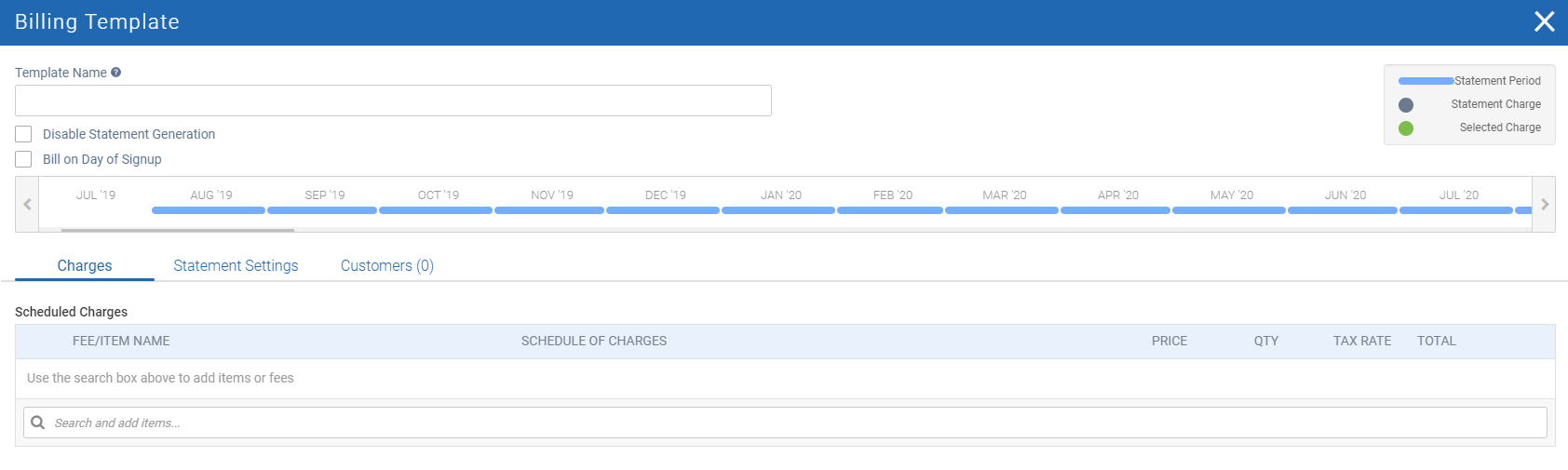Select the MAY '20 statement period bar
The height and width of the screenshot is (470, 1568).
(x=1229, y=210)
